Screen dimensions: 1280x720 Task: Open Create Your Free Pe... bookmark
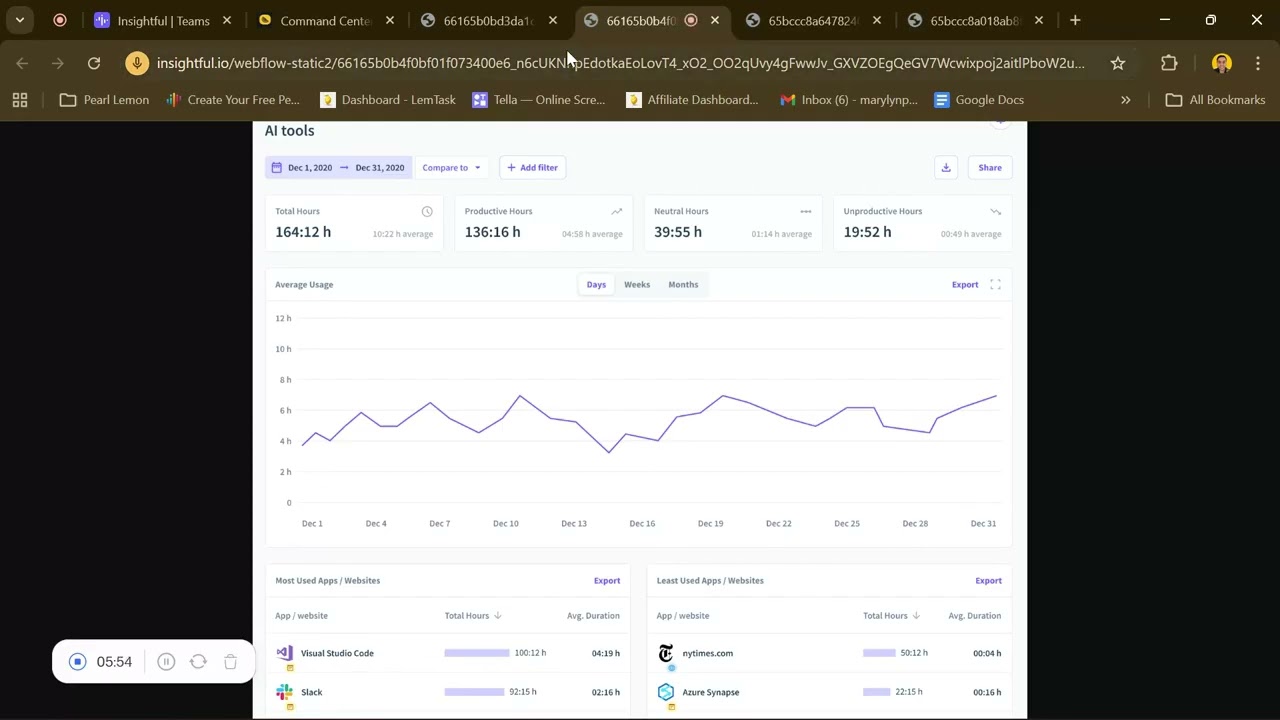tap(232, 100)
